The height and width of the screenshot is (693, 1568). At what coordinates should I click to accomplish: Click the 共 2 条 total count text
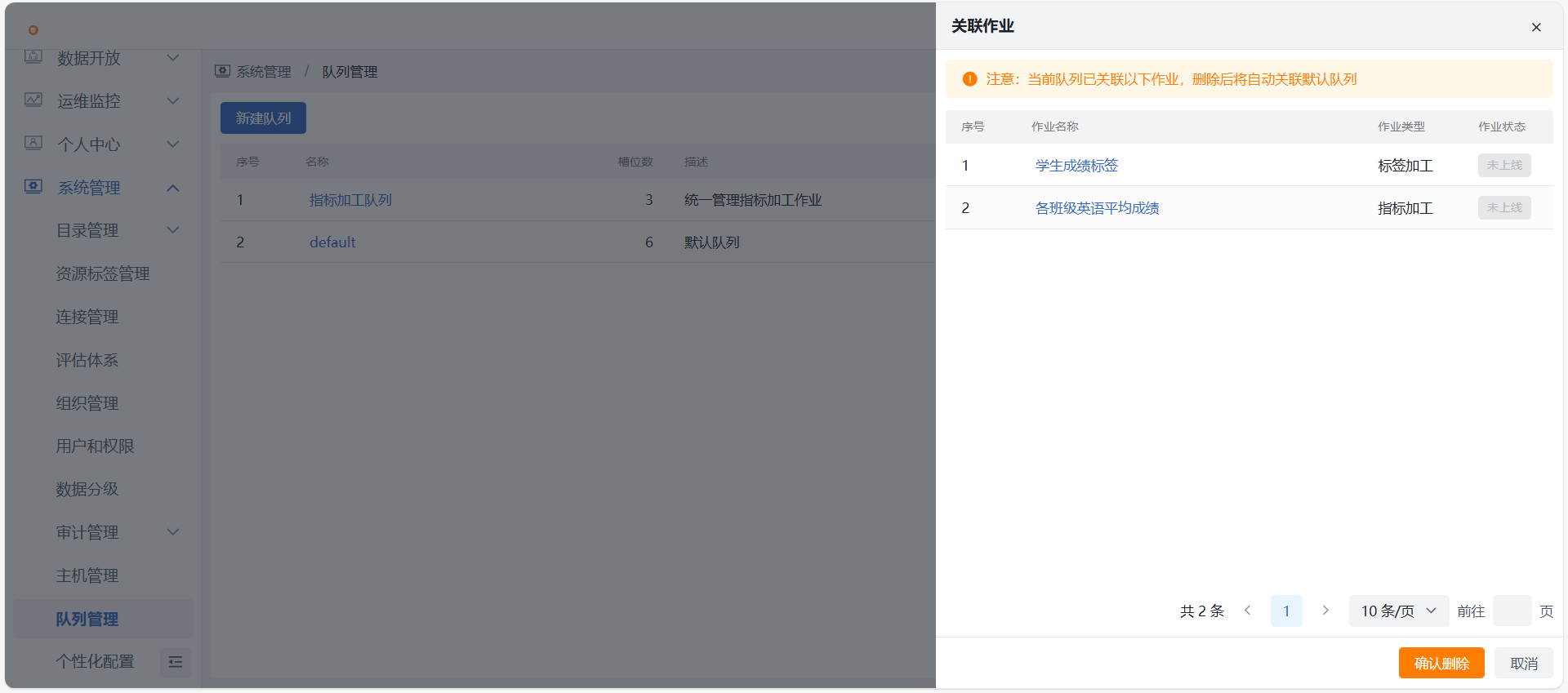coord(1202,611)
